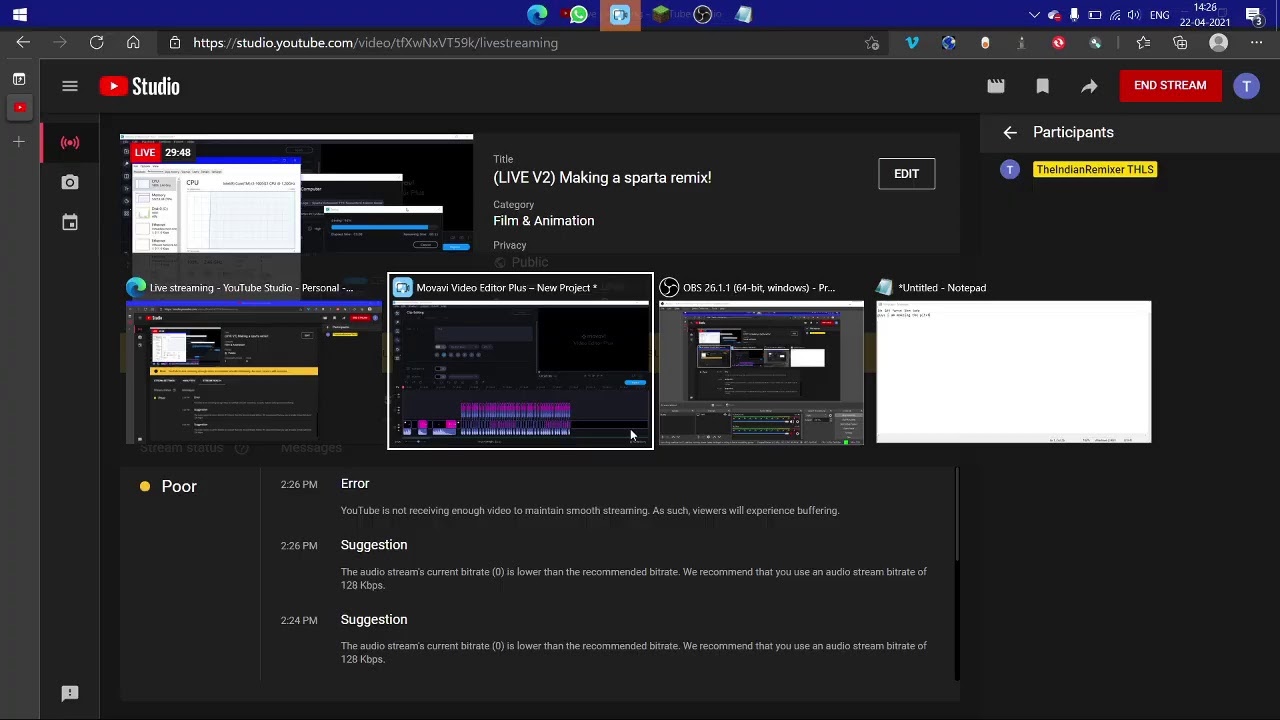
Task: Open the YouTube Studio hamburger menu
Action: point(70,86)
